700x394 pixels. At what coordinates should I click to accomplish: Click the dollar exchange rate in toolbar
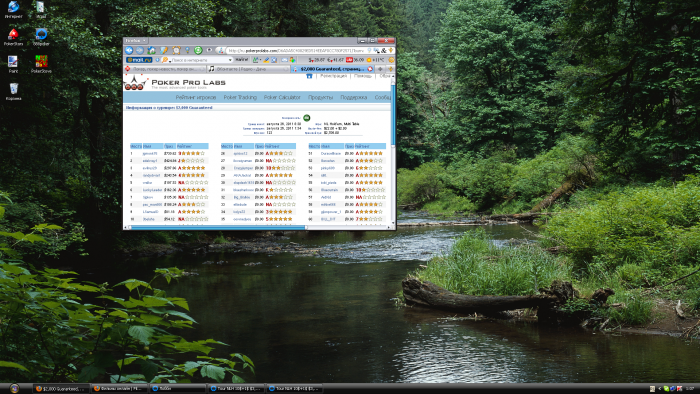click(317, 60)
